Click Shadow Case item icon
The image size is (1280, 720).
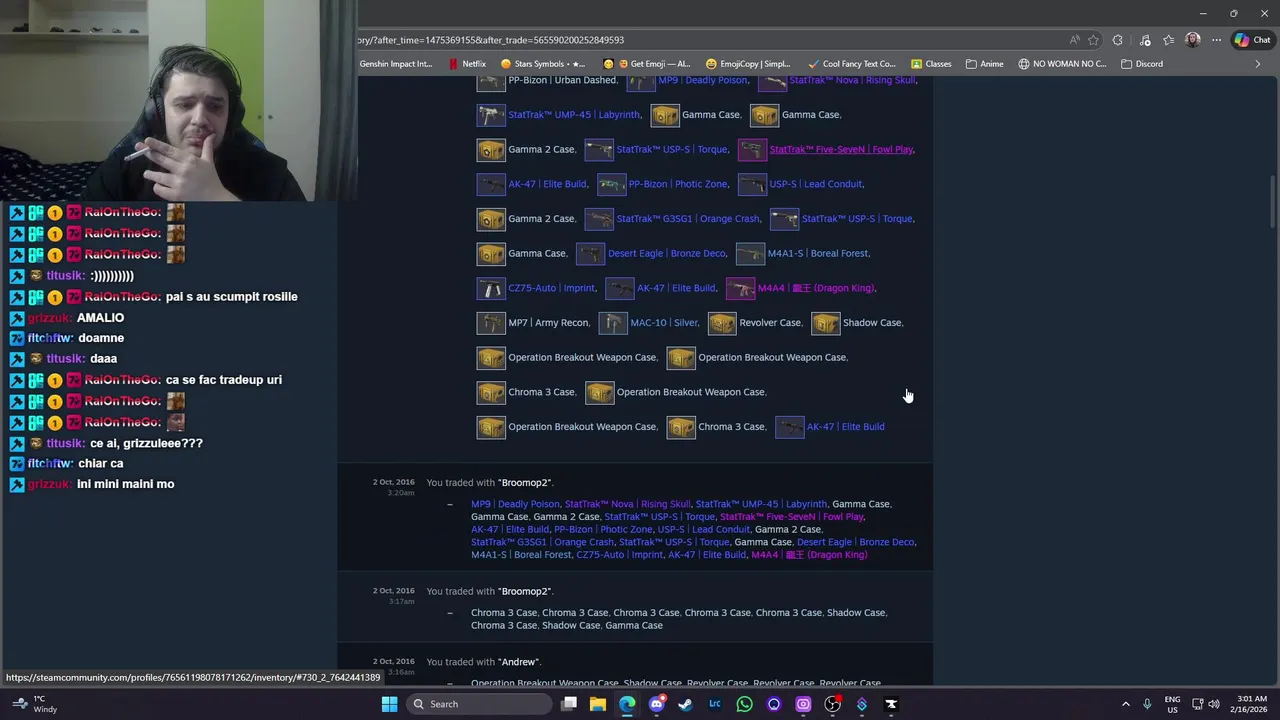(x=825, y=323)
